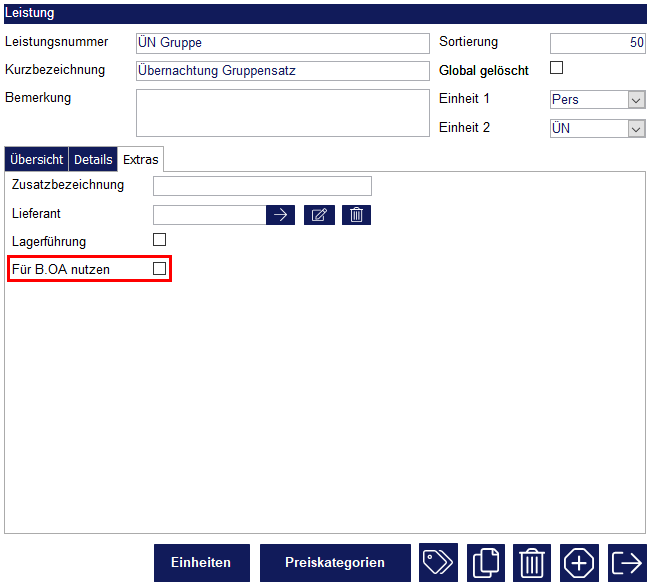Viewport: 651px width, 586px height.
Task: Click the add plus circle icon
Action: tap(579, 563)
